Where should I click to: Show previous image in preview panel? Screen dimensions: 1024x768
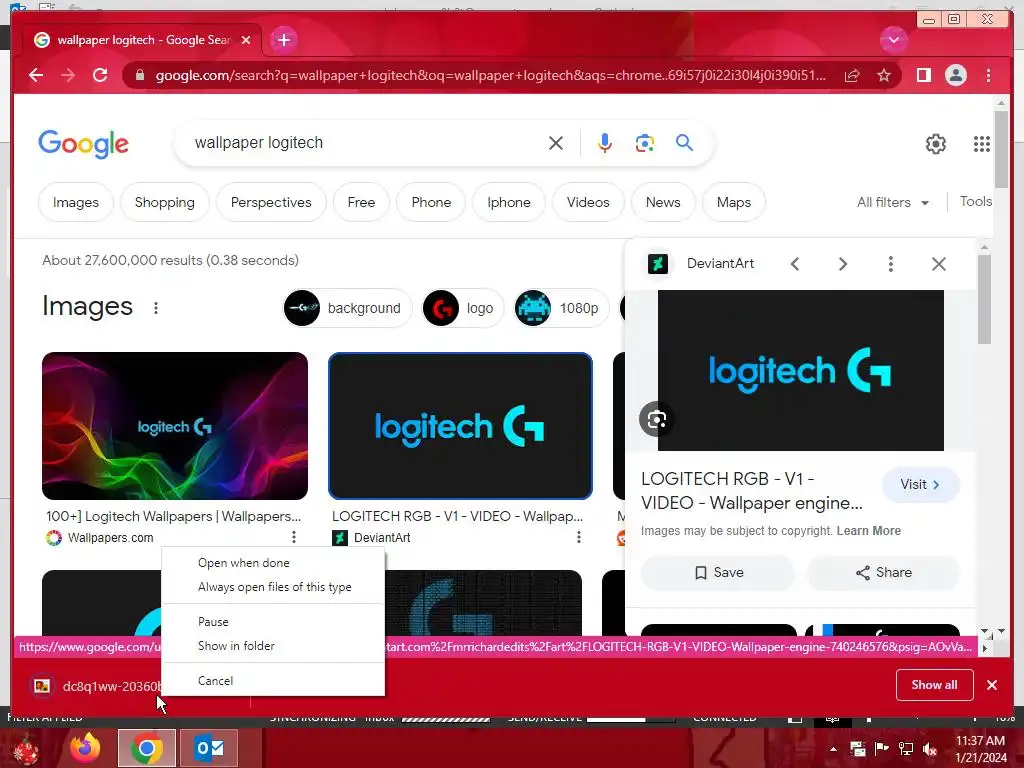795,264
